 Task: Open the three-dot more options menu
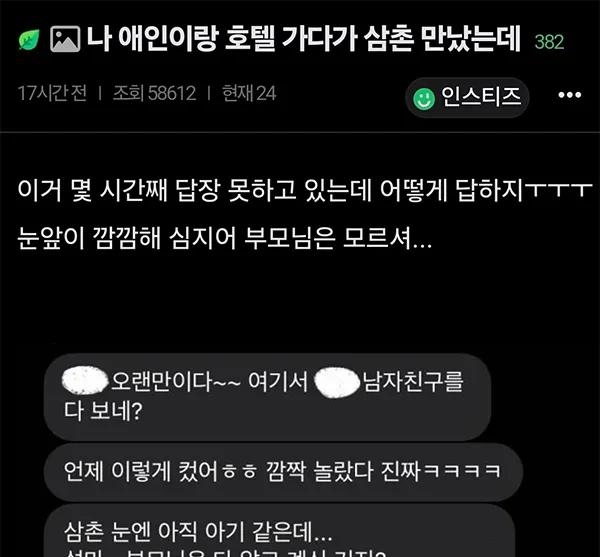[x=569, y=94]
